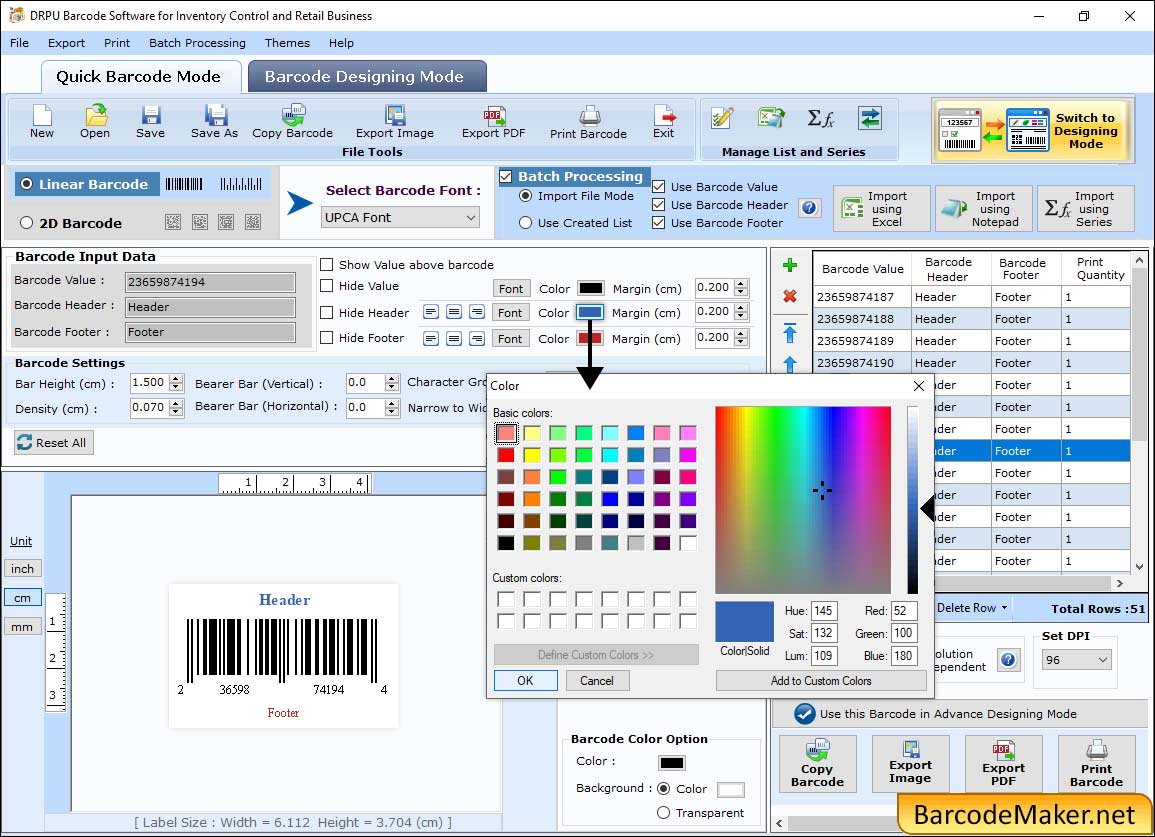Screen dimensions: 1155x837
Task: Adjust value Margin stepper in Hide Value row
Action: 741,288
